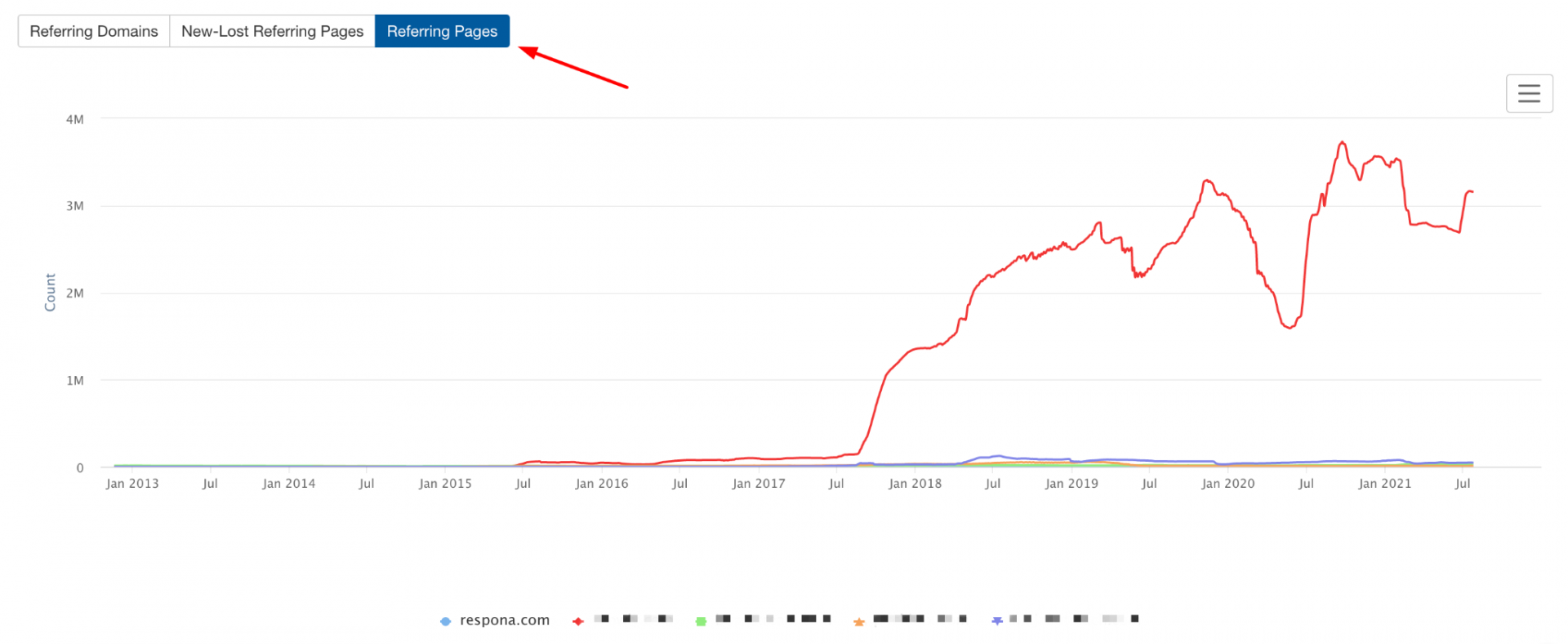Click the 'Jan 2016' x-axis label
This screenshot has width=1568, height=644.
point(602,484)
